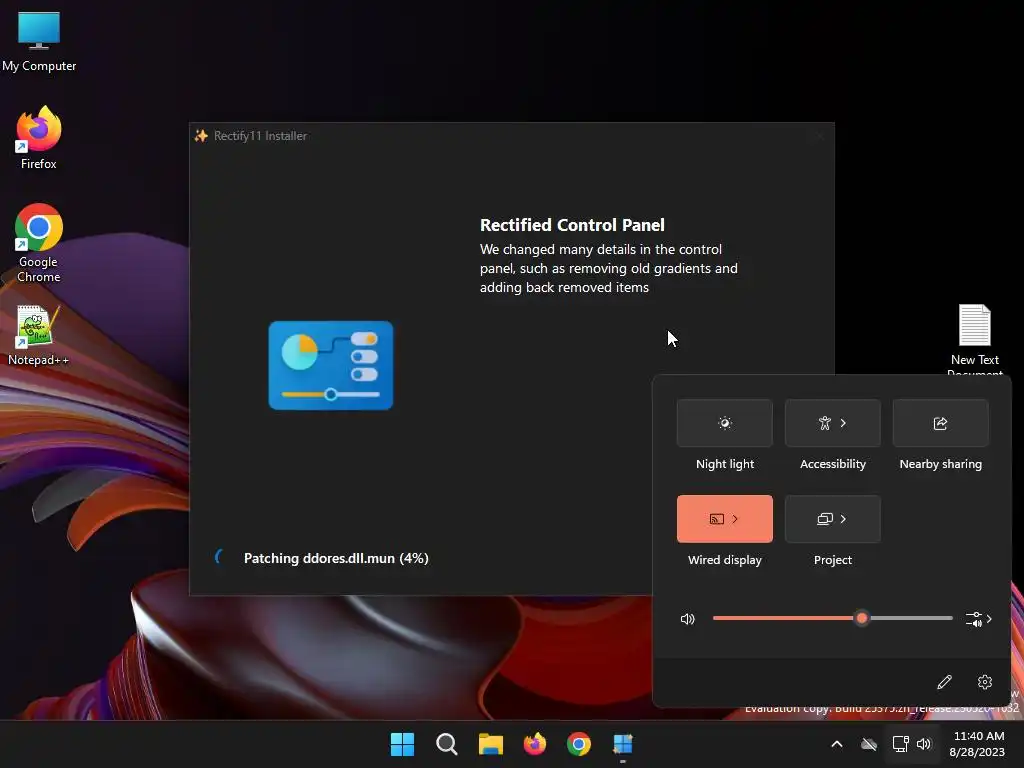Open the sound output selection button
The height and width of the screenshot is (768, 1024).
coord(978,619)
